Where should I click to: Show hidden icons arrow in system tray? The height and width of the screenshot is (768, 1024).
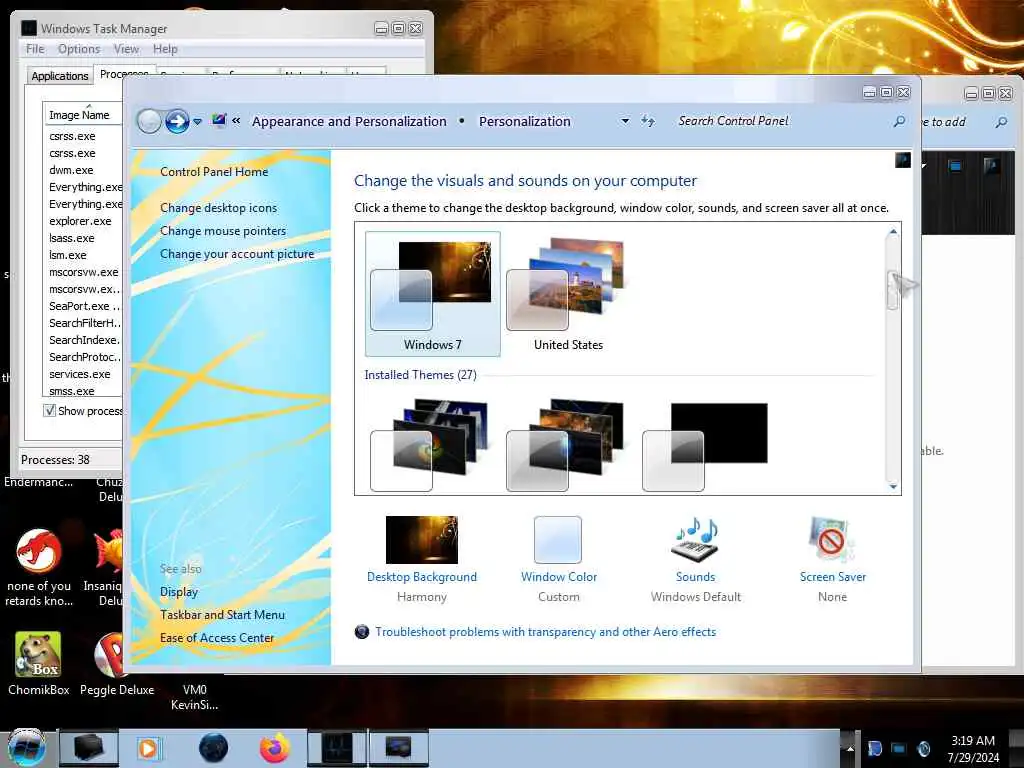pyautogui.click(x=850, y=749)
